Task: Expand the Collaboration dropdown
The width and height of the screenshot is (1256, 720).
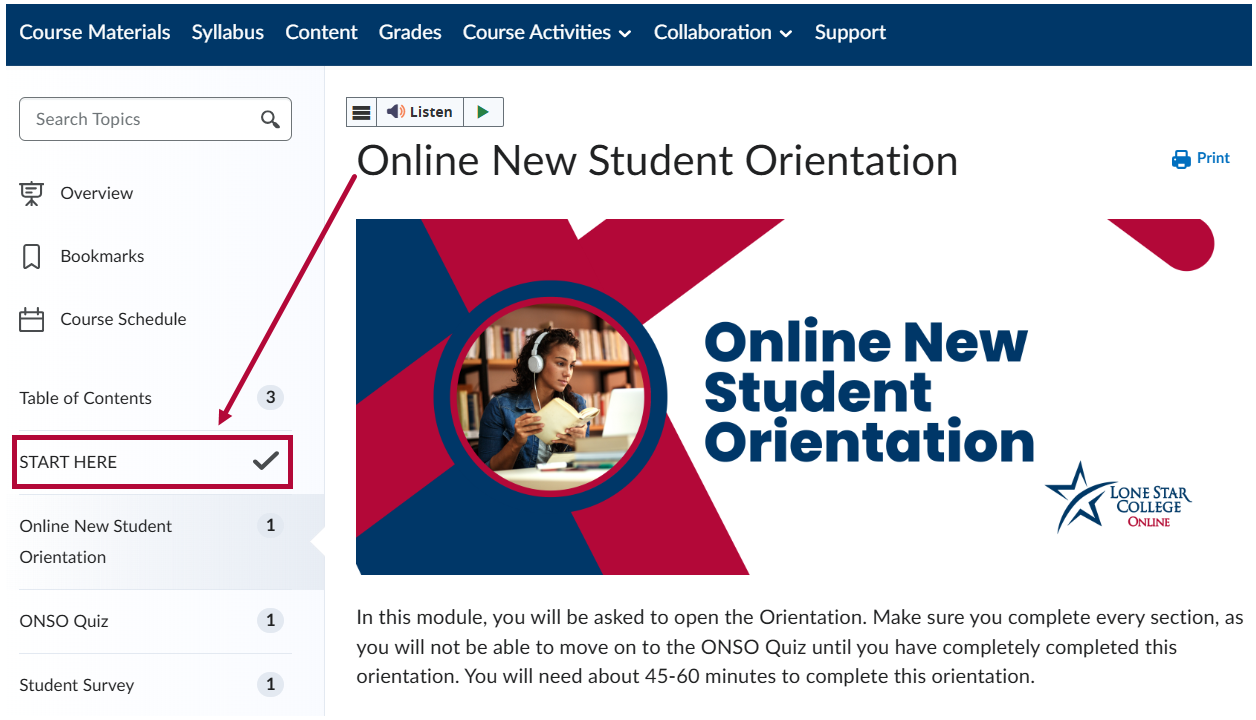Action: [x=722, y=32]
